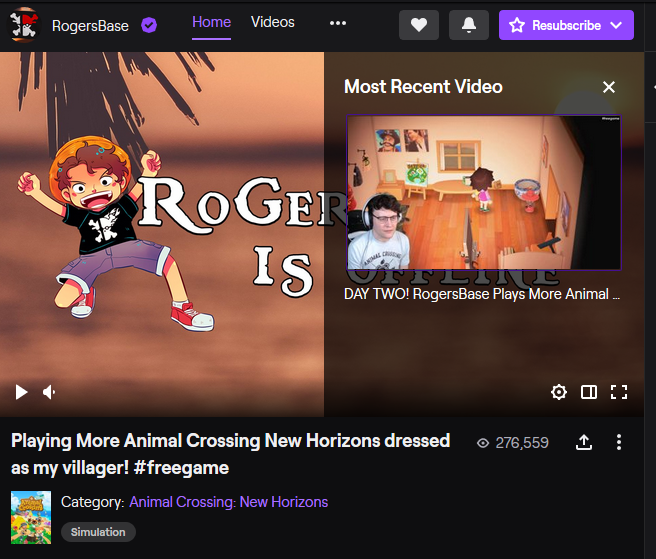Expand the Resubscribe chevron arrow
Viewport: 656px width, 559px height.
(616, 25)
